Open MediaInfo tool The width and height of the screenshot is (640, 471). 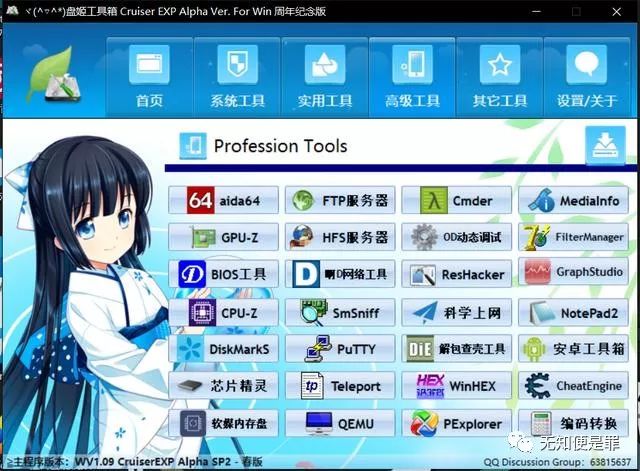573,200
